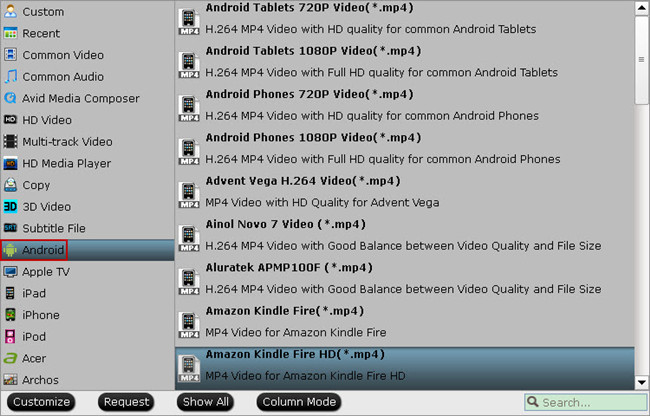Choose the Common Audio category
This screenshot has width=650, height=416.
point(87,76)
